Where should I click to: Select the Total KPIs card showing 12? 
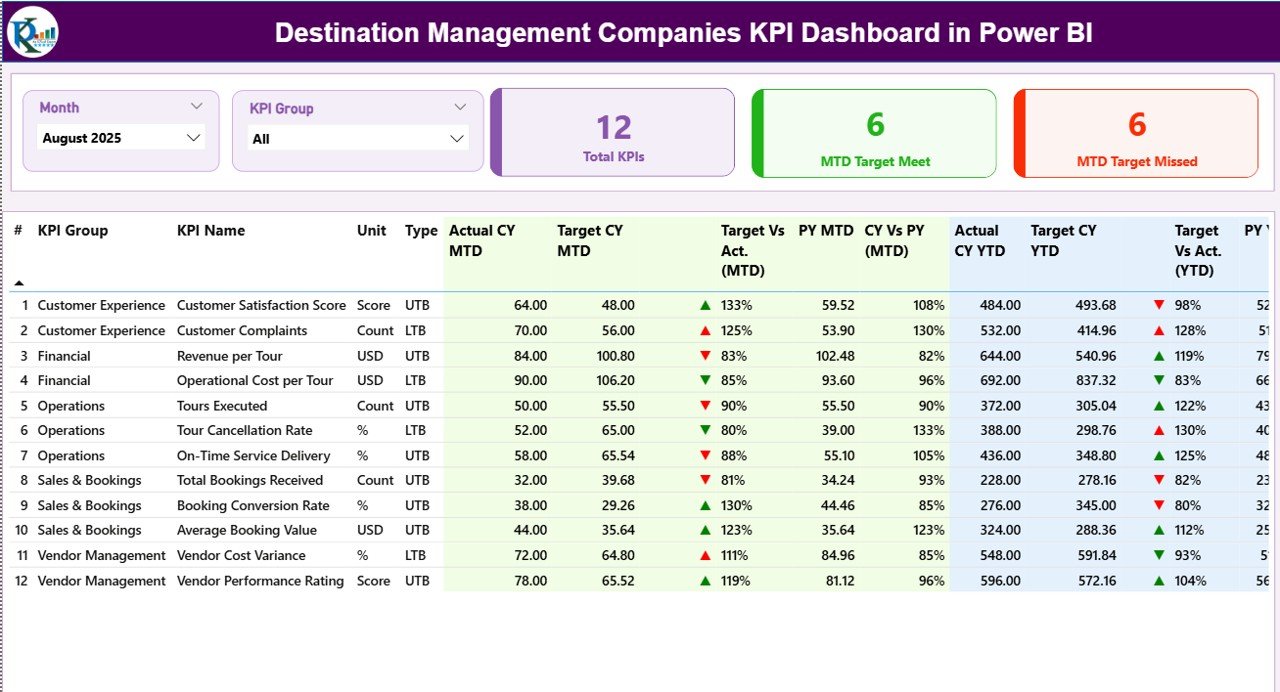[612, 133]
